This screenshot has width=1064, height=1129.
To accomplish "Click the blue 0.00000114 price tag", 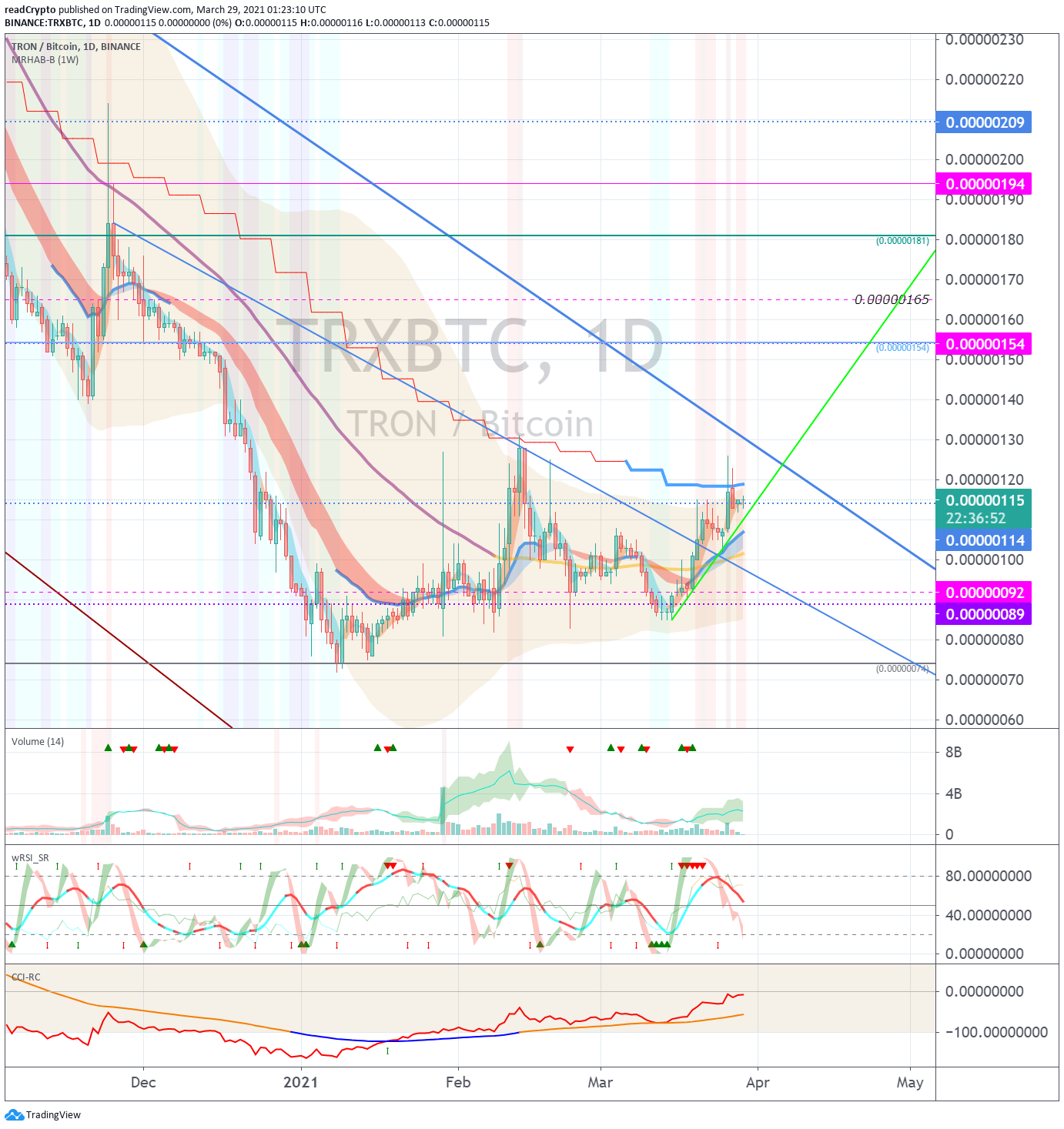I will (x=984, y=540).
